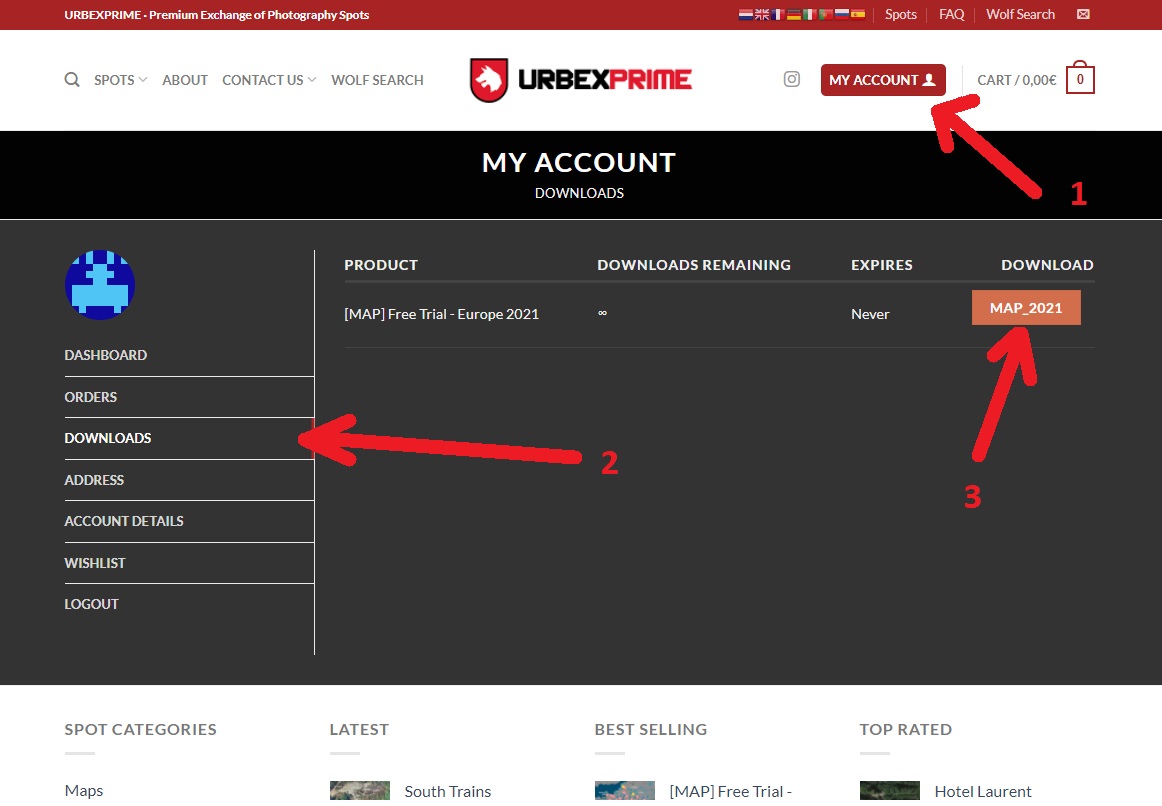Switch language using the German flag

coord(794,14)
